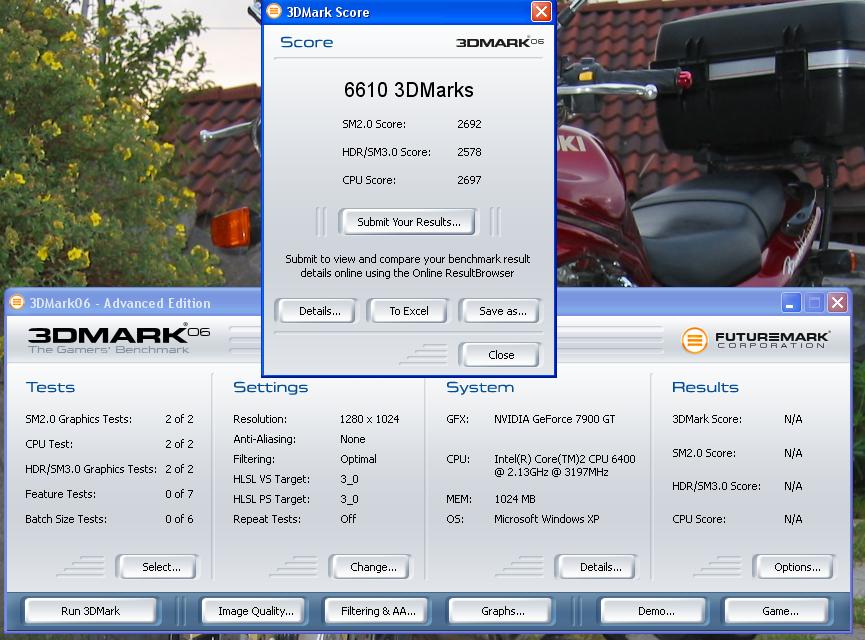Image resolution: width=865 pixels, height=640 pixels.
Task: Click Online ResultBrowser description text
Action: [408, 266]
